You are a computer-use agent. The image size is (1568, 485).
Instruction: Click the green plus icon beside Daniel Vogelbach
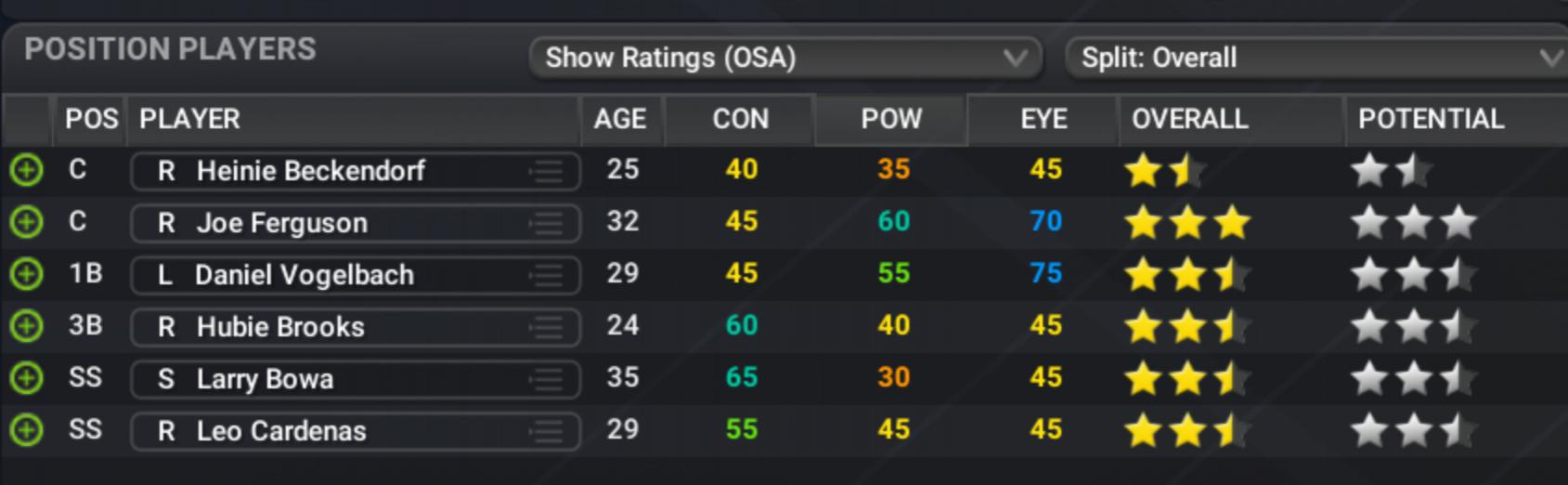tap(26, 275)
